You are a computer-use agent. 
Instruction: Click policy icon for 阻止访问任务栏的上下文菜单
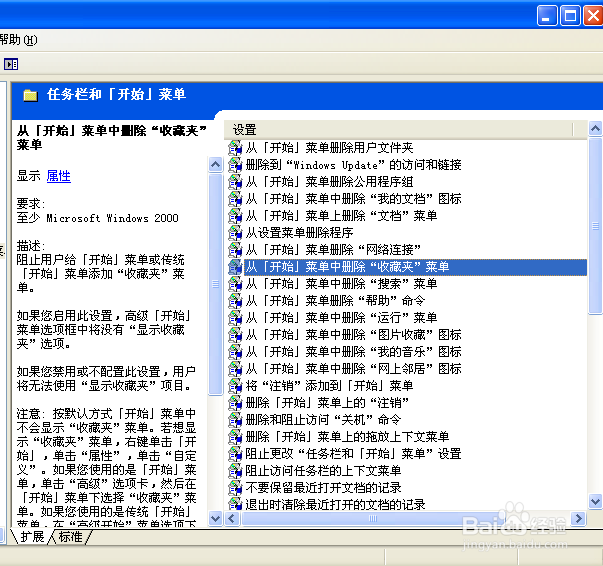235,471
